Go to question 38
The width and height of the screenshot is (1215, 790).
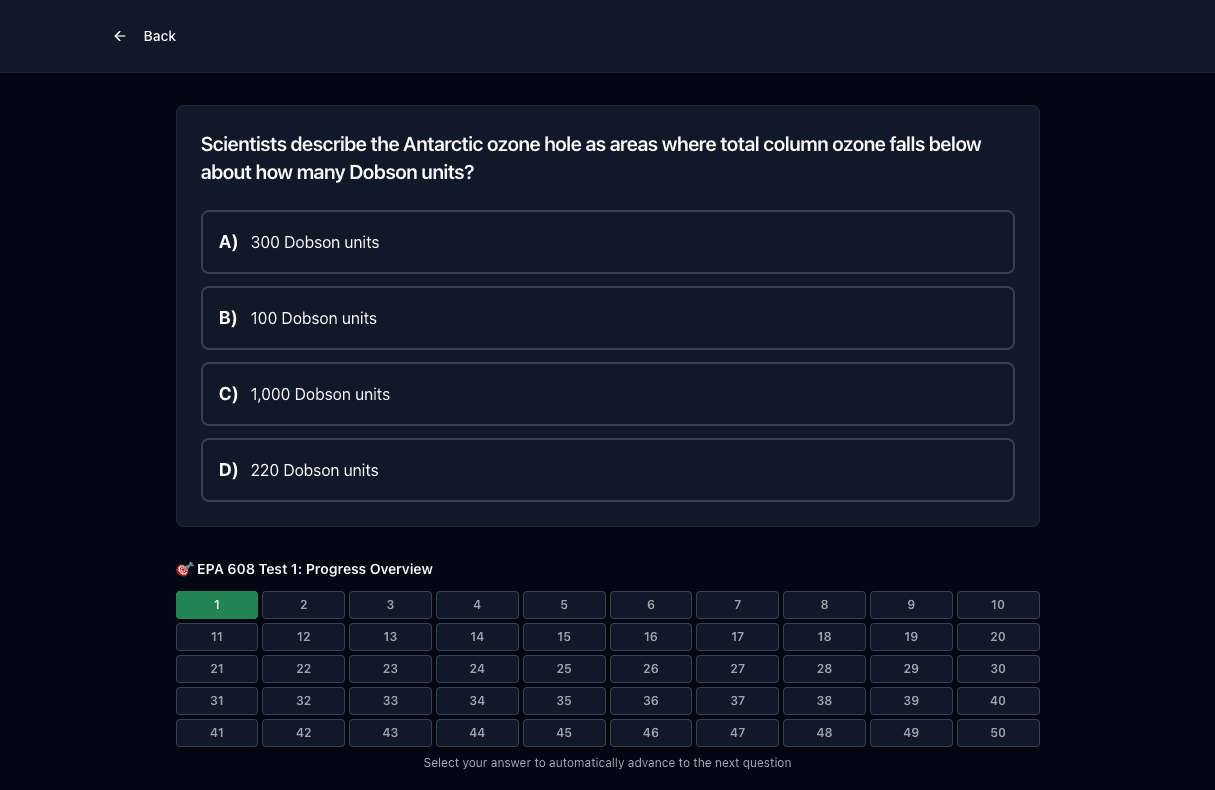[x=824, y=701]
